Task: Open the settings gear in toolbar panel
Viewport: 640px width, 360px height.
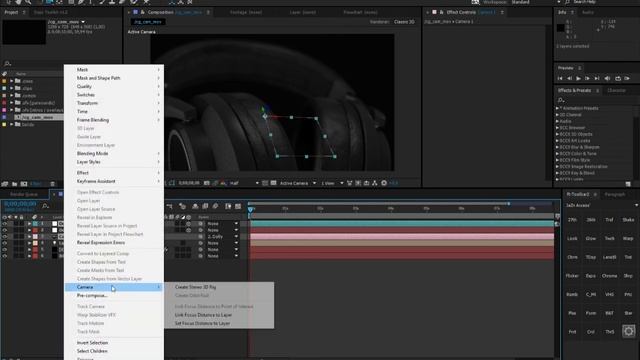Action: point(629,331)
